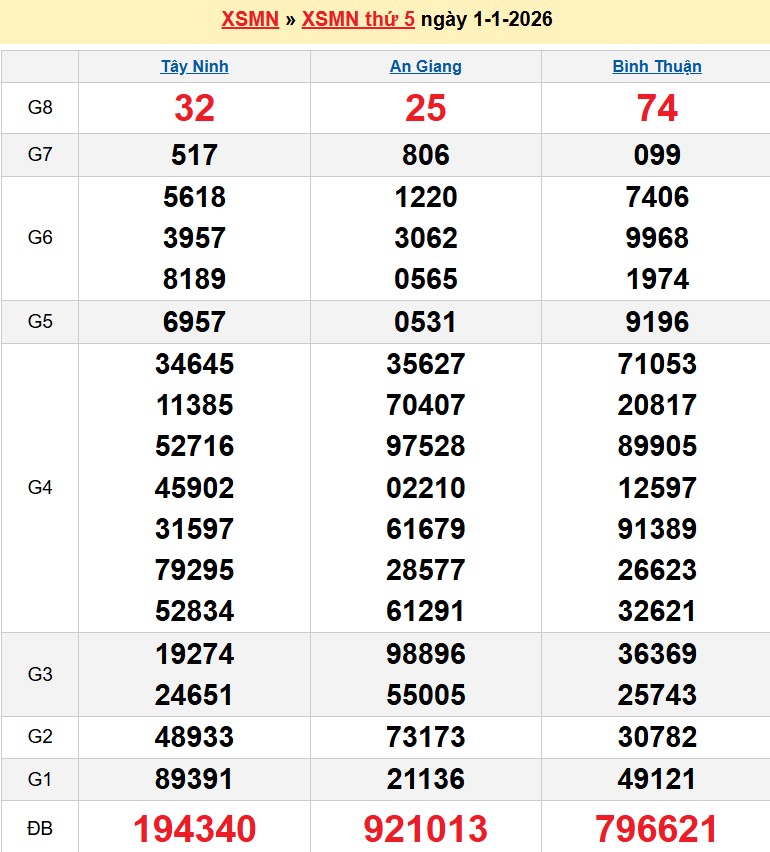Open the An Giang province link
This screenshot has width=770, height=852.
(426, 67)
